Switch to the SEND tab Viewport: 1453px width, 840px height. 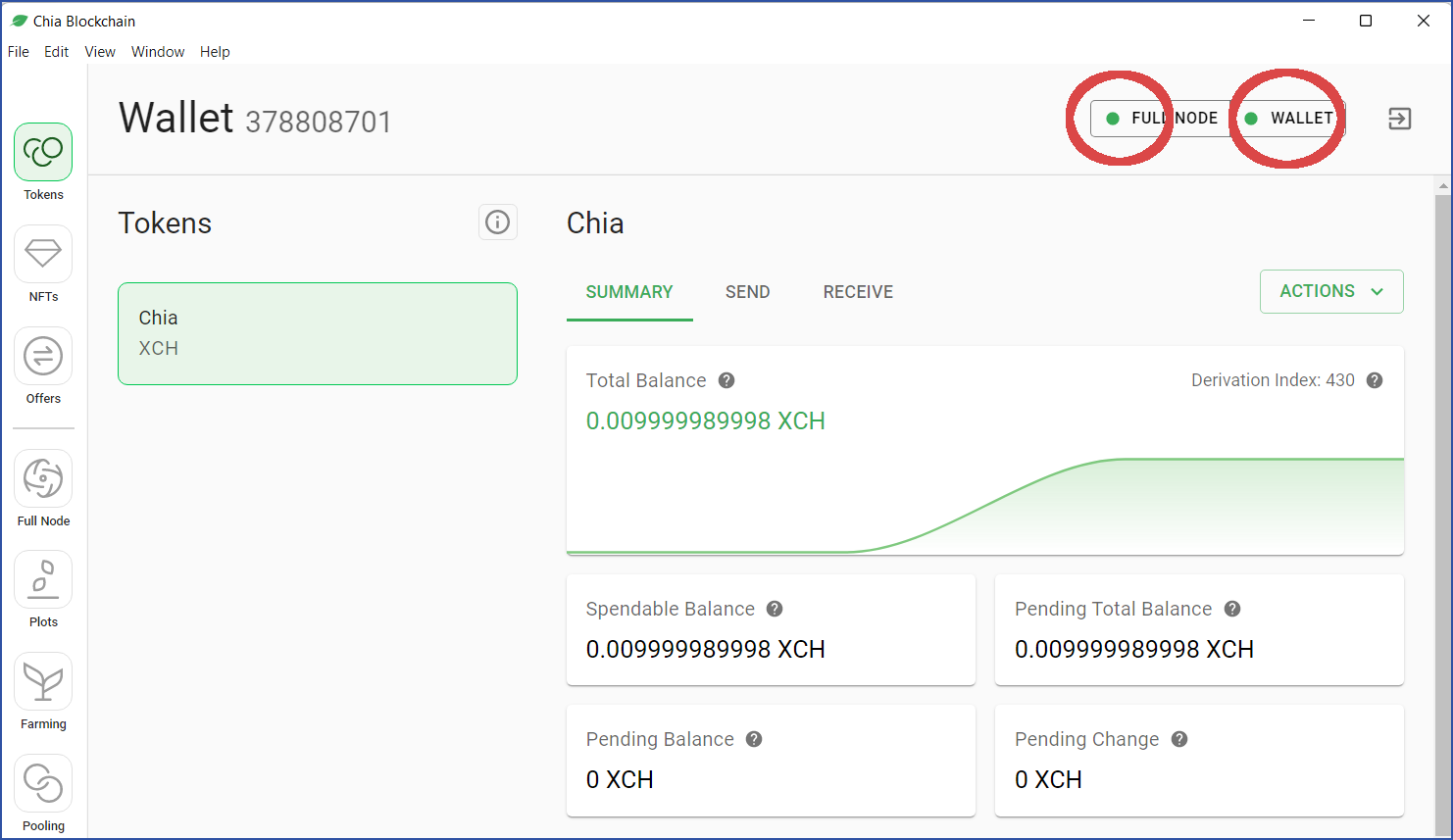click(748, 292)
